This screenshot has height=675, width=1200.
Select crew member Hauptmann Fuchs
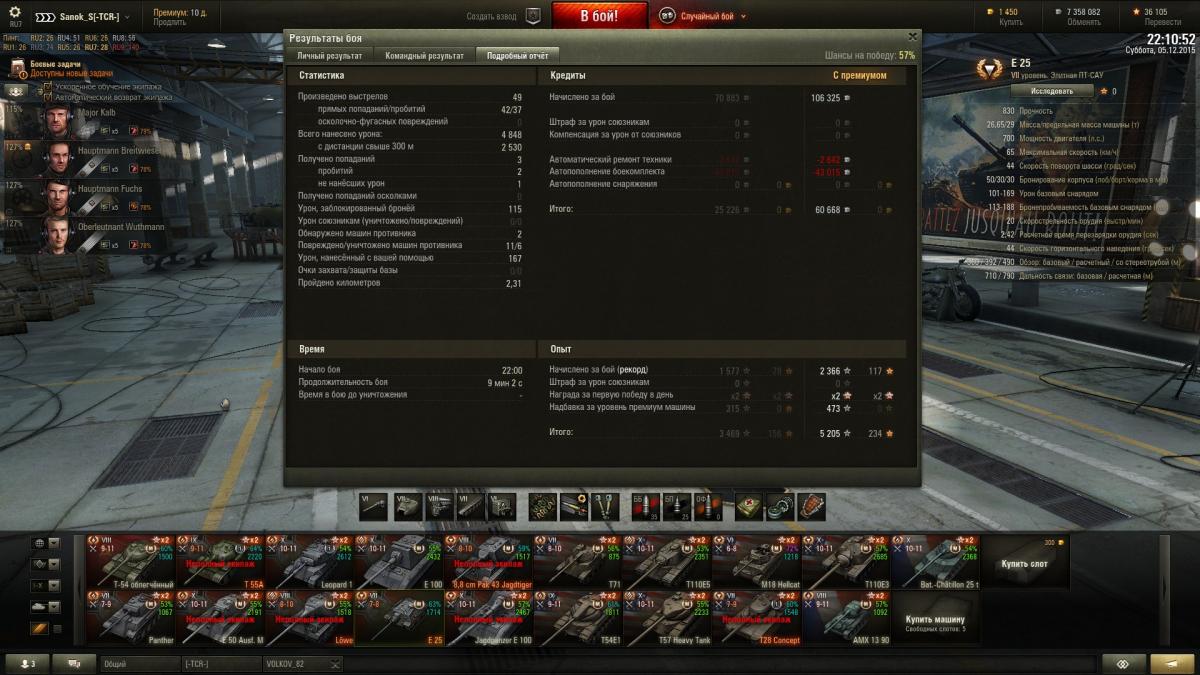coord(84,197)
